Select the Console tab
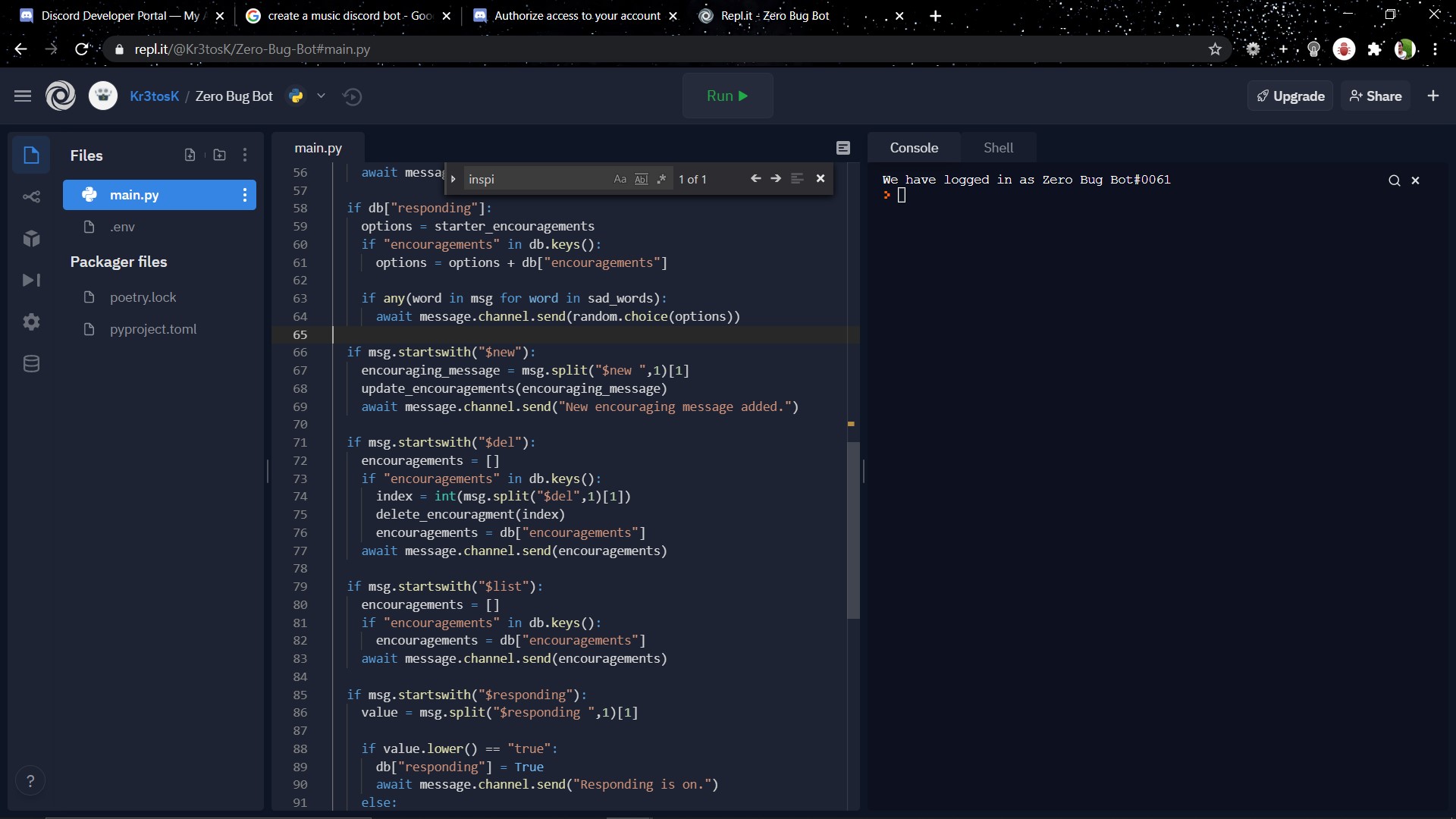Image resolution: width=1456 pixels, height=819 pixels. click(913, 148)
